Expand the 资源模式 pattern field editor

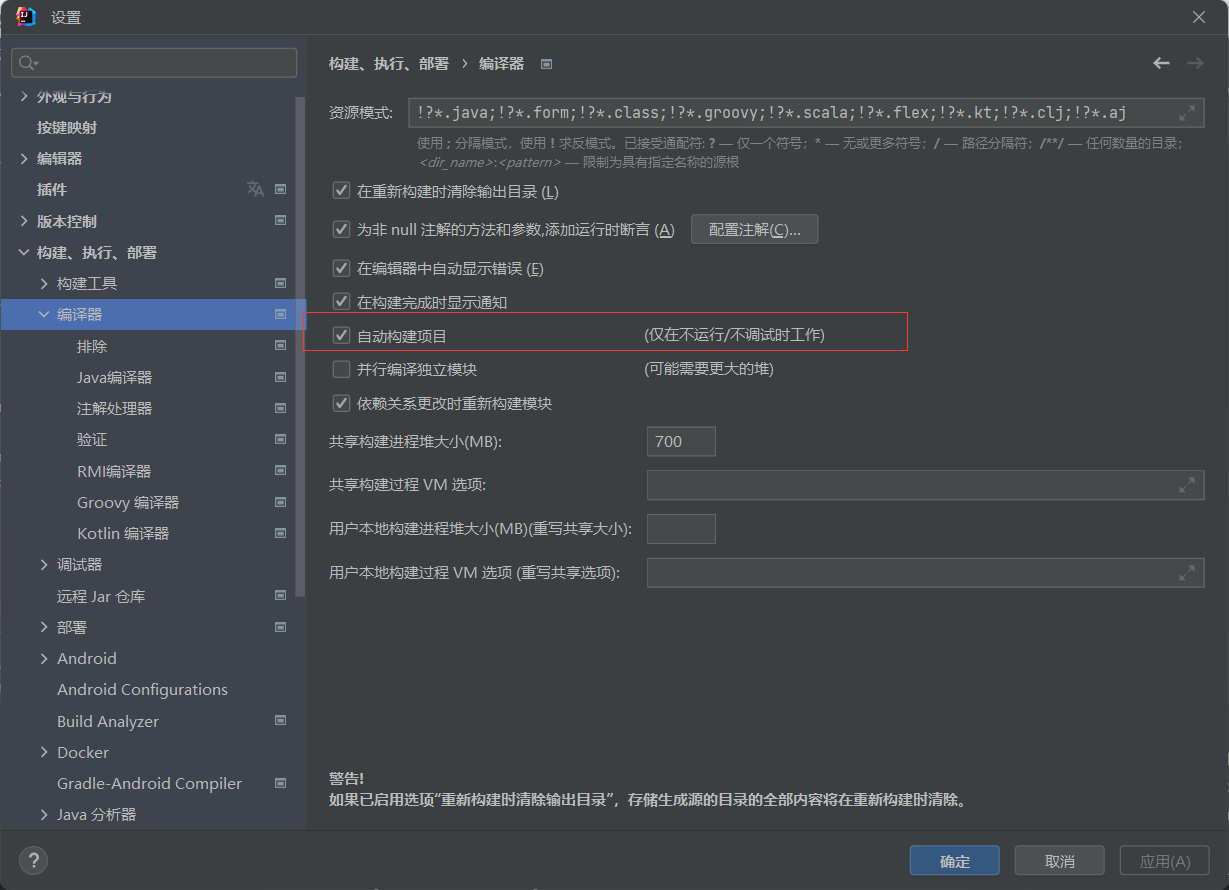1186,113
